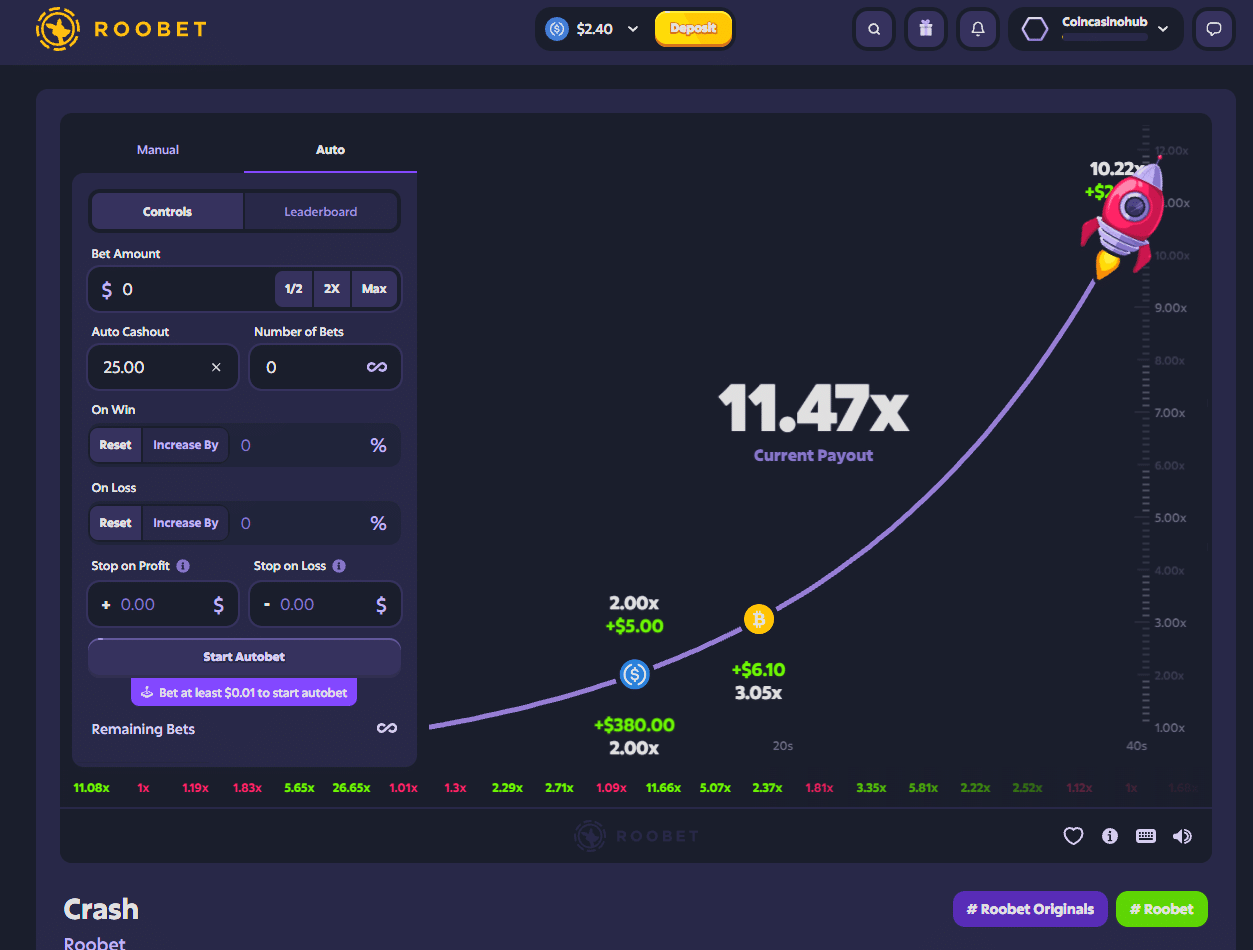The height and width of the screenshot is (950, 1253).
Task: Click the 3.35x history result
Action: pos(871,788)
